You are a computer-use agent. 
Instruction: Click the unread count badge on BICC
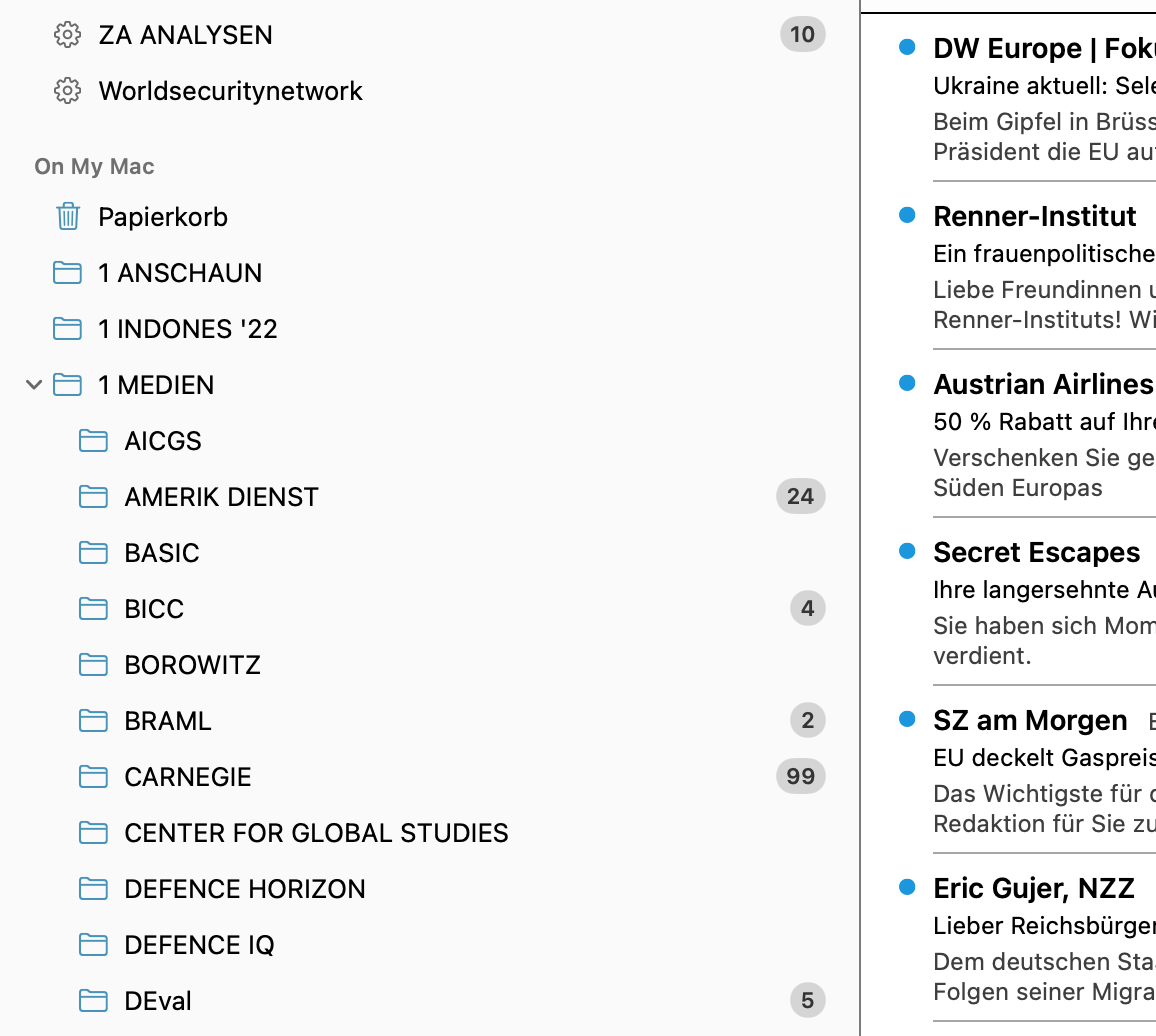click(807, 608)
